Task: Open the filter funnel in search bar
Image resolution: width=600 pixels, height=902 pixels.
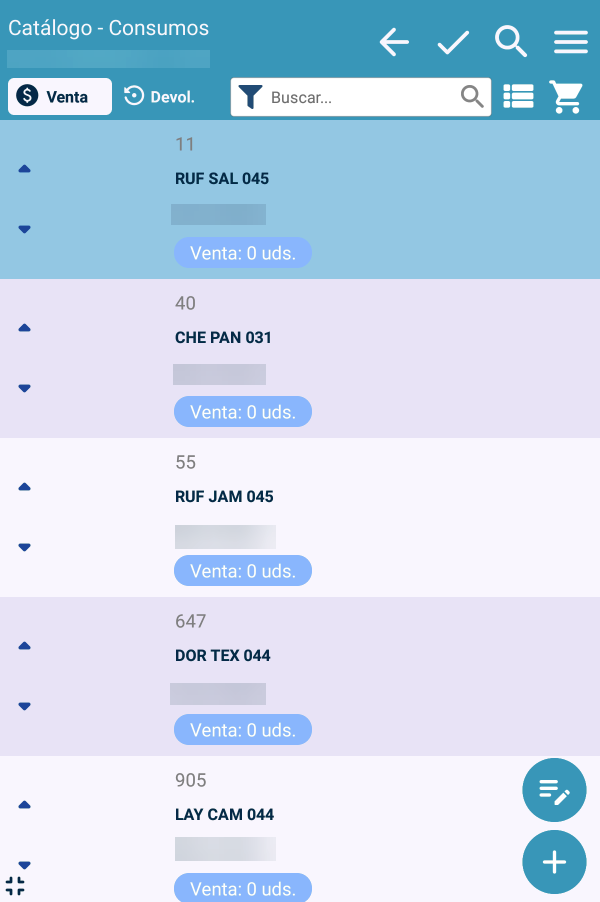Action: coord(251,97)
